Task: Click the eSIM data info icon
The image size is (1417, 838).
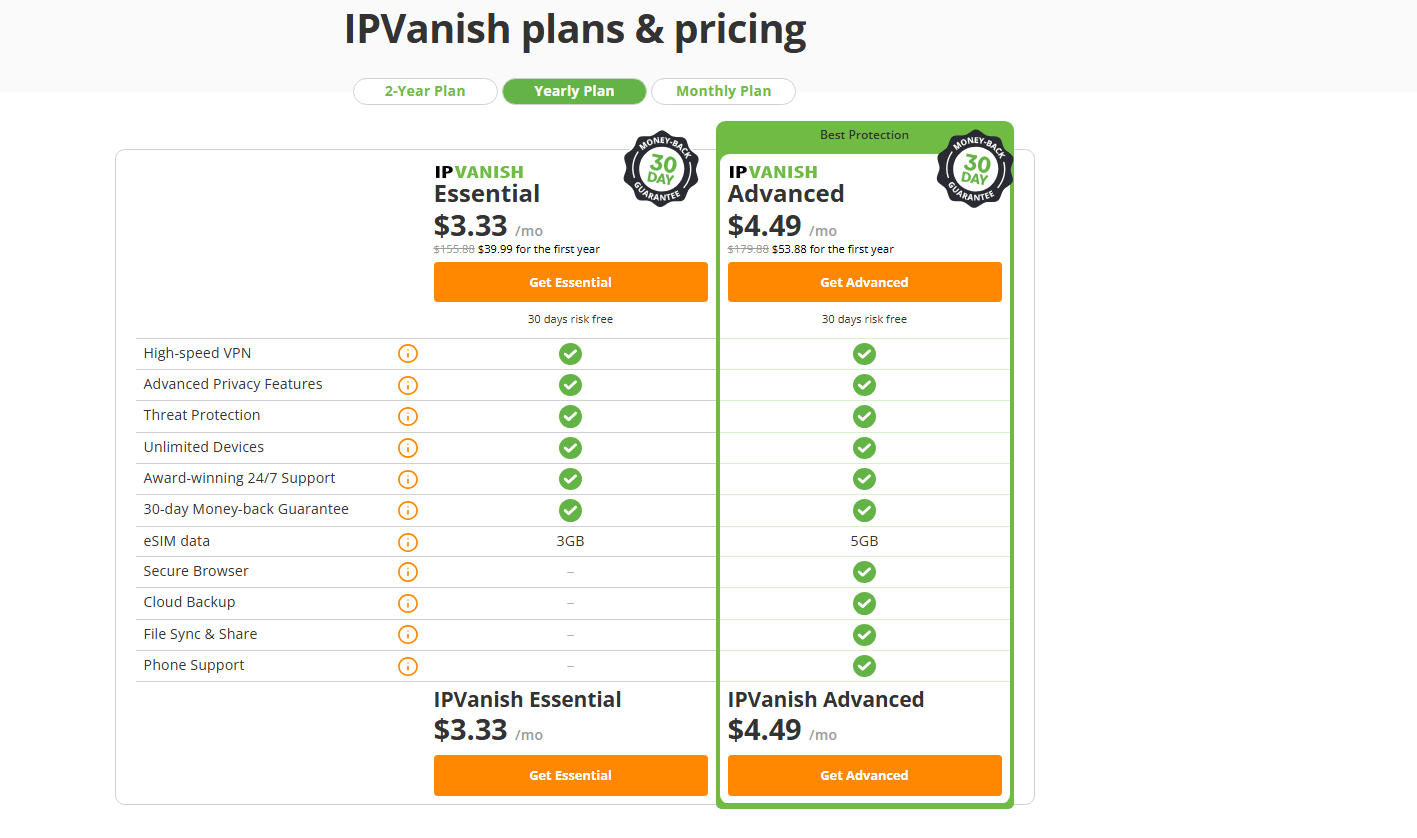Action: tap(408, 542)
